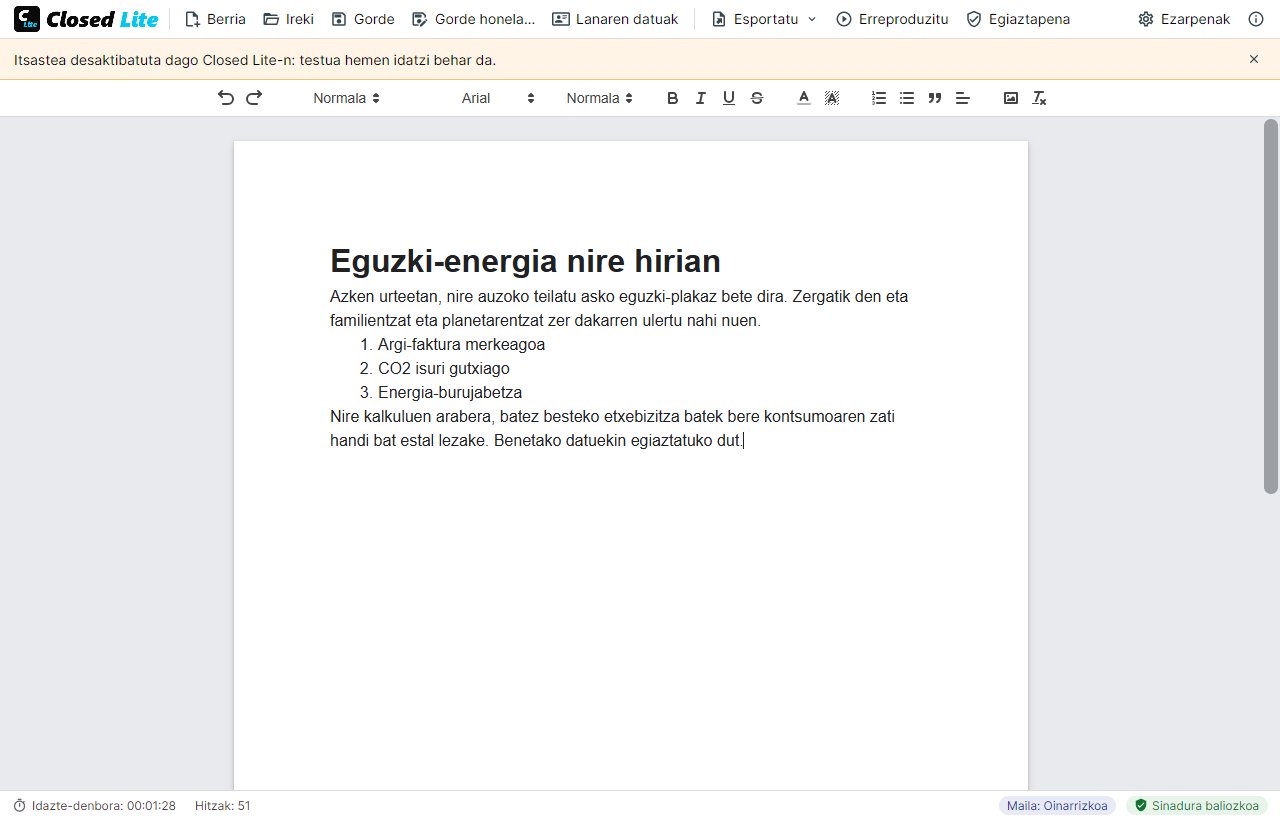
Task: Open a file with Ireki
Action: 288,19
